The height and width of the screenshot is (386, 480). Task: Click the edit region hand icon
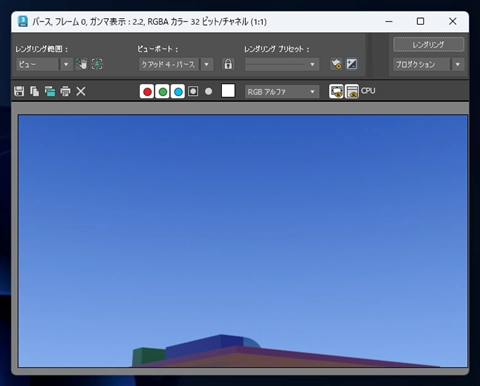[81, 64]
